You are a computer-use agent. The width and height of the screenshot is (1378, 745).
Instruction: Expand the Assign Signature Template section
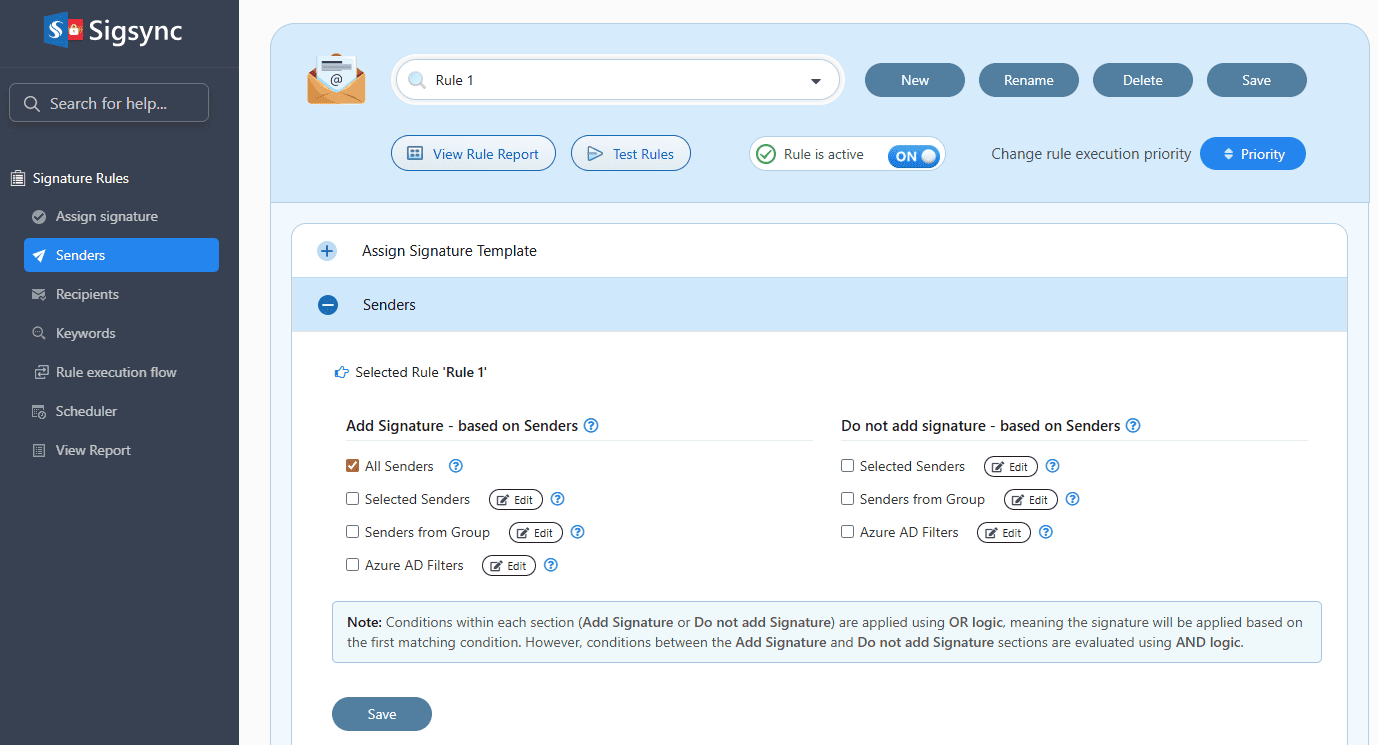[327, 251]
